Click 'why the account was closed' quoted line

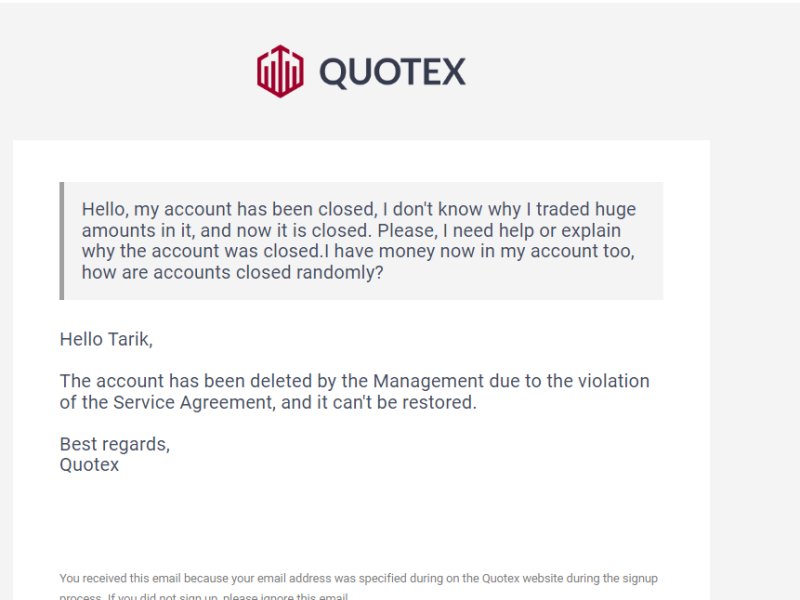pos(201,252)
